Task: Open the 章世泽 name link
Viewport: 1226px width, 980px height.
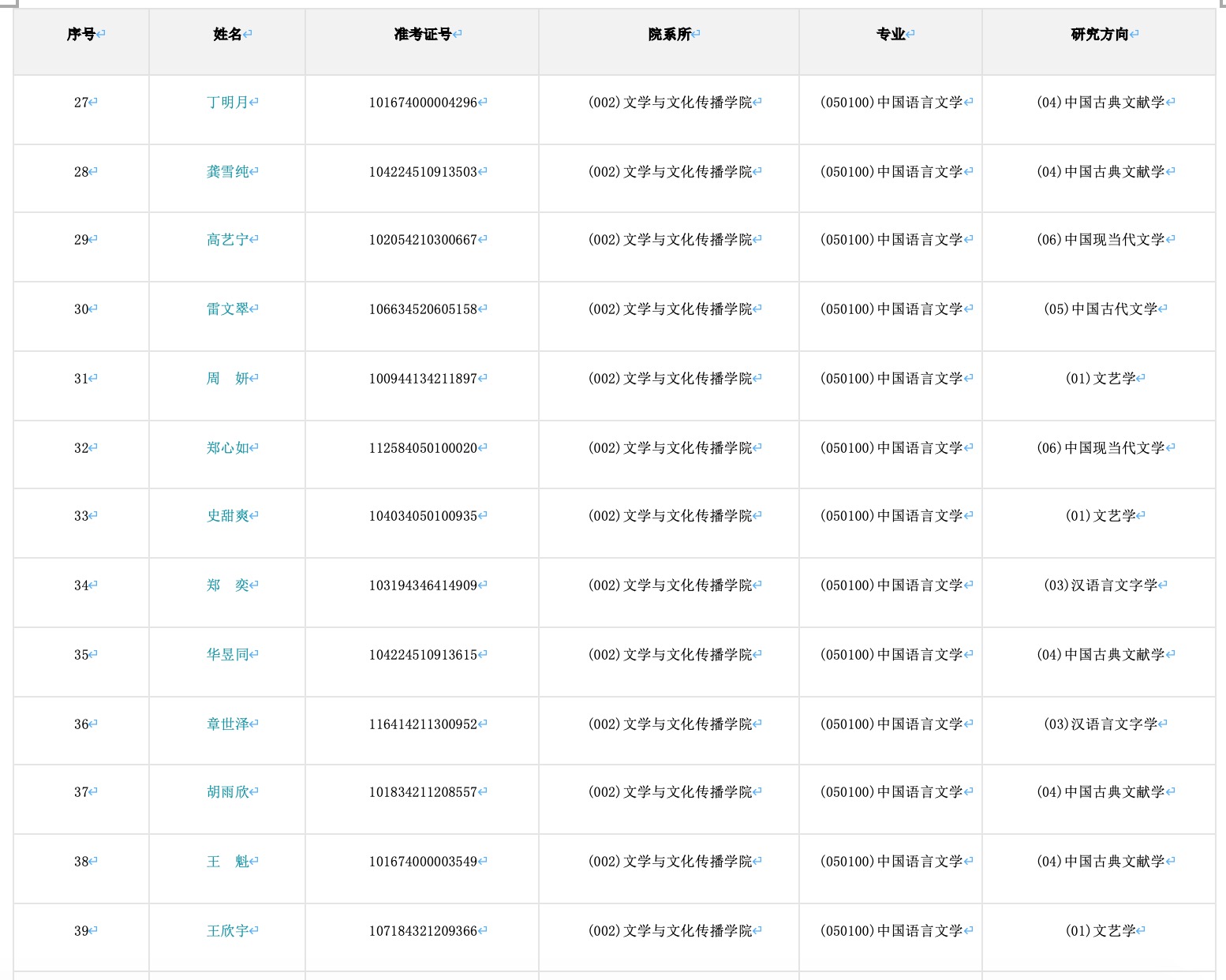Action: [227, 724]
